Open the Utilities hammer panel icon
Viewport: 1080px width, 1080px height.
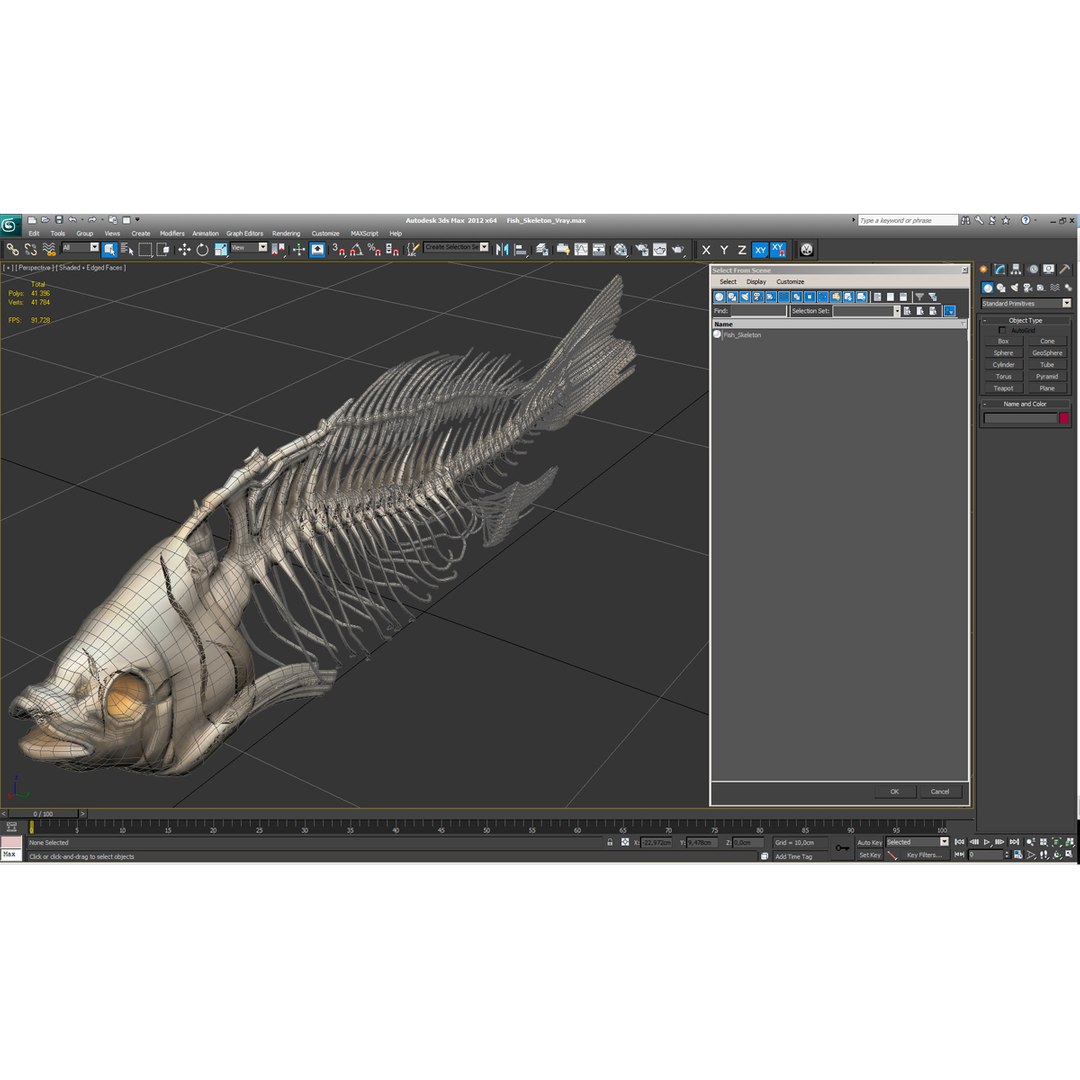coord(1065,269)
